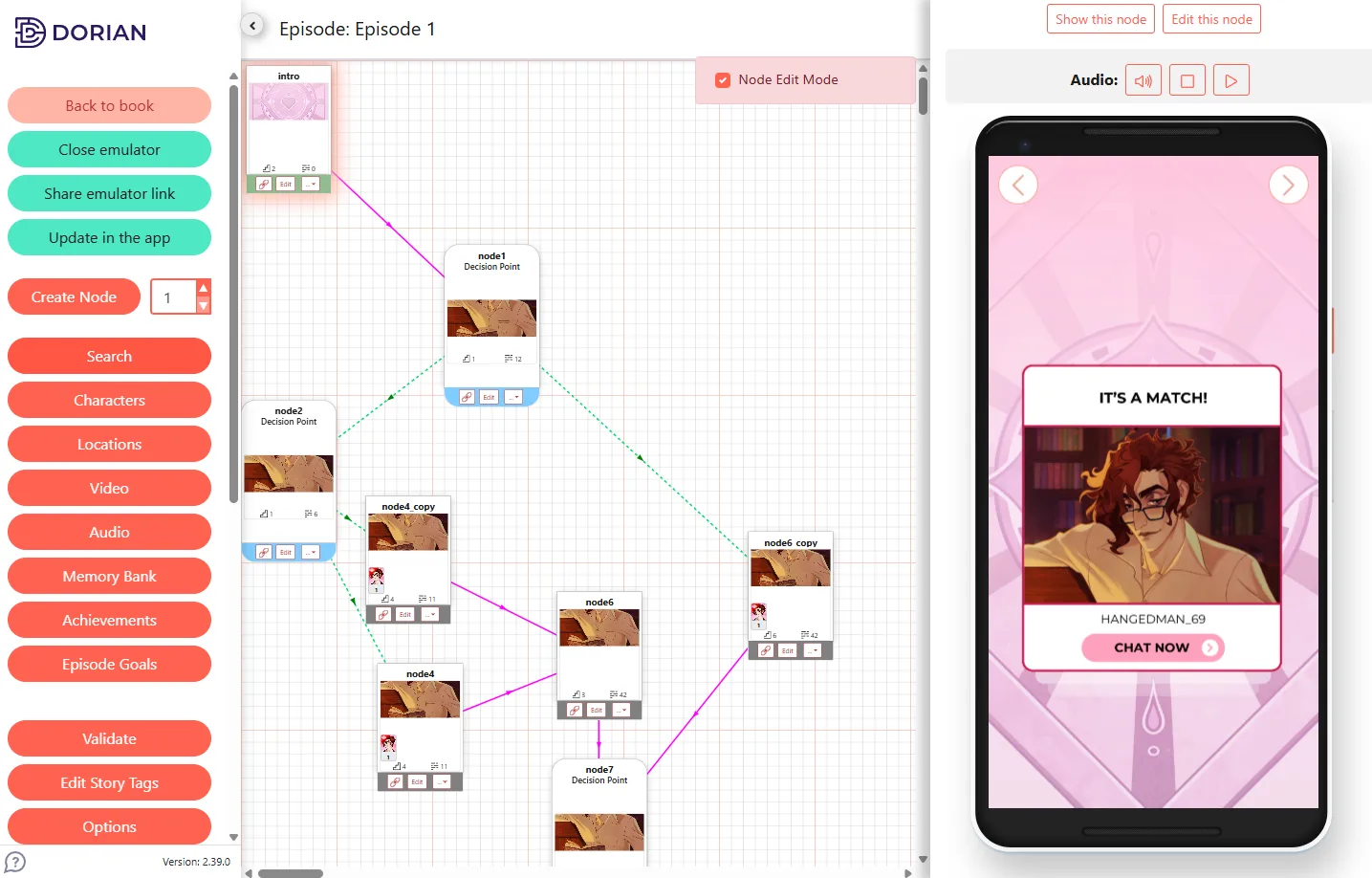Click CHAT NOW in phone emulator
Viewport: 1372px width, 878px height.
coord(1152,648)
